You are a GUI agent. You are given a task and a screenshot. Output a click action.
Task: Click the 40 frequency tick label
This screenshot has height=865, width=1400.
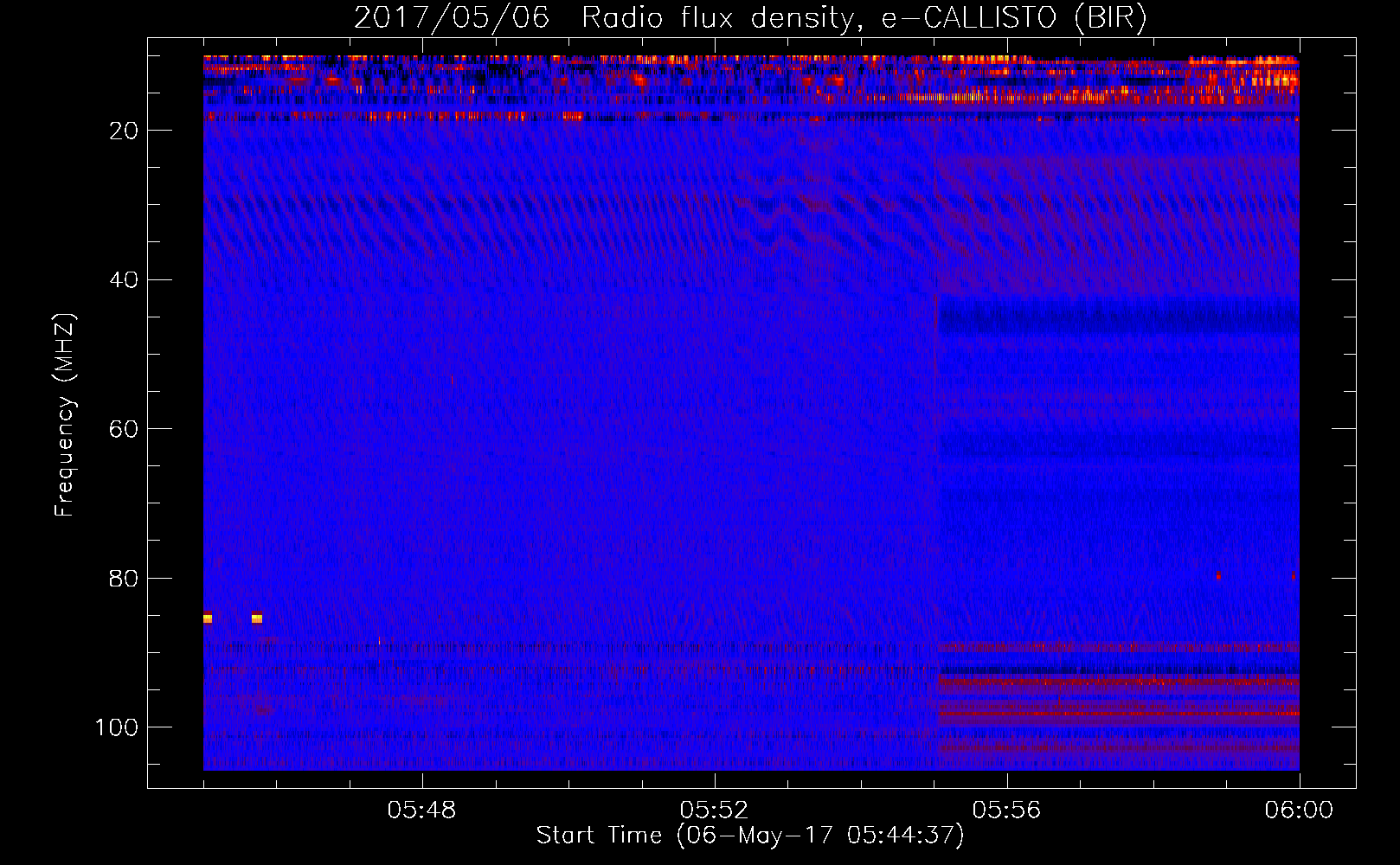pos(125,280)
